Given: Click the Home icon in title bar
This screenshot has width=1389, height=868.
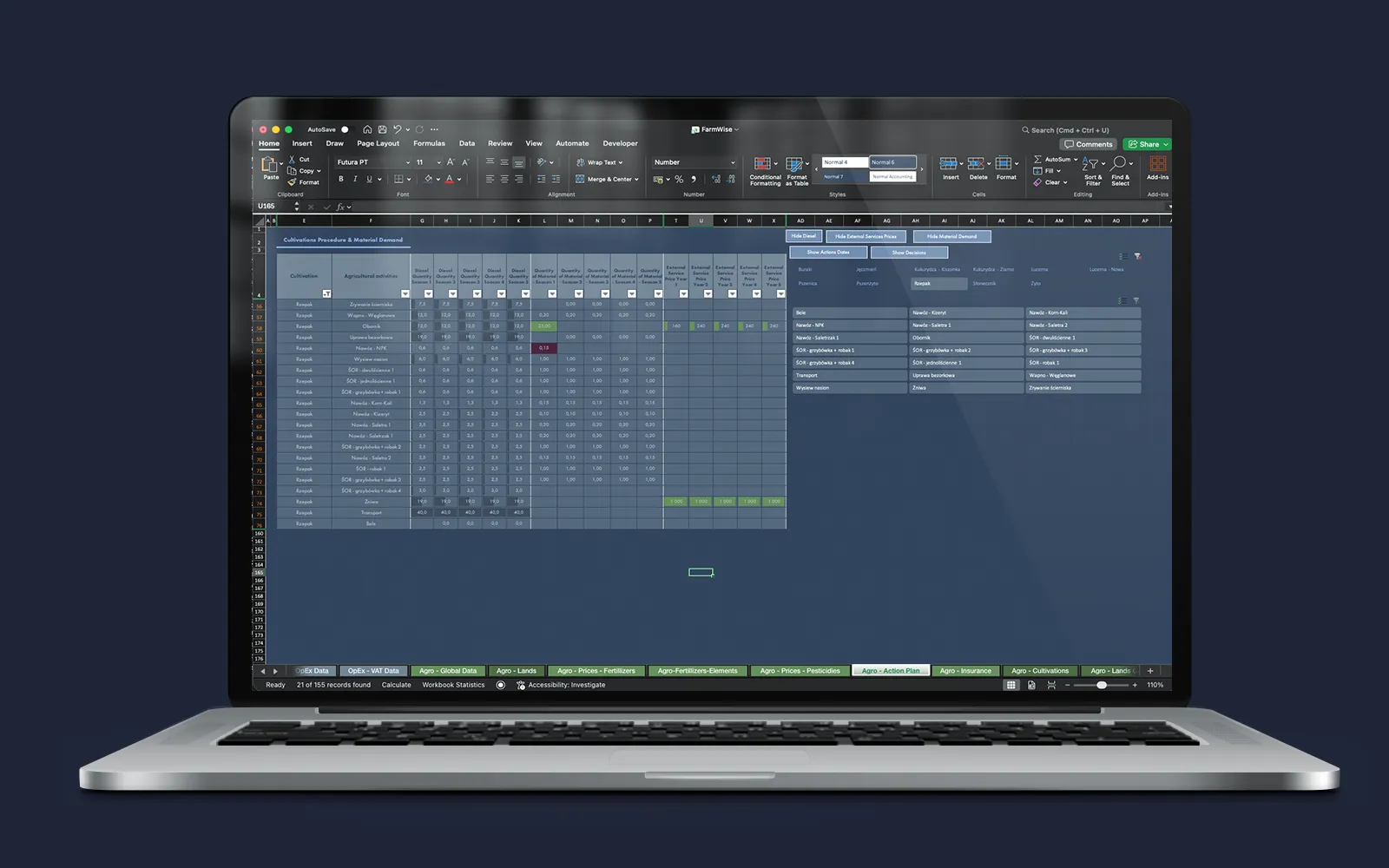Looking at the screenshot, I should tap(367, 129).
